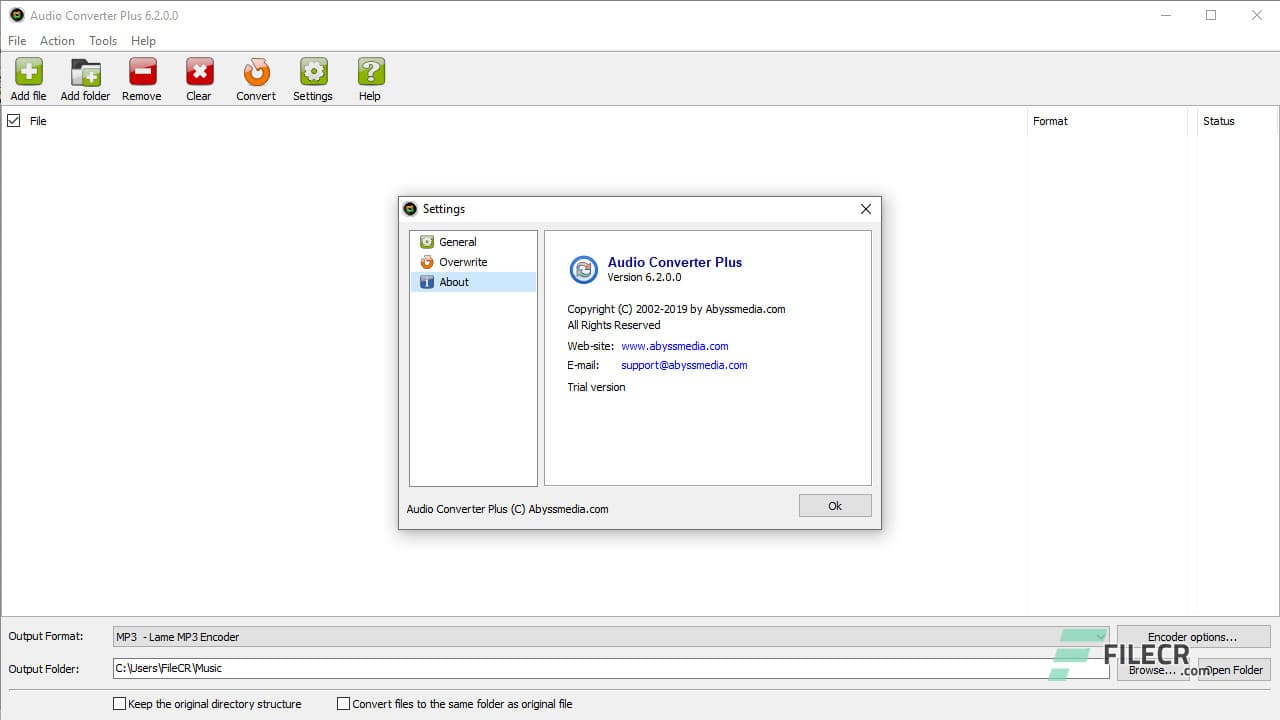
Task: Open the Tools menu
Action: point(102,41)
